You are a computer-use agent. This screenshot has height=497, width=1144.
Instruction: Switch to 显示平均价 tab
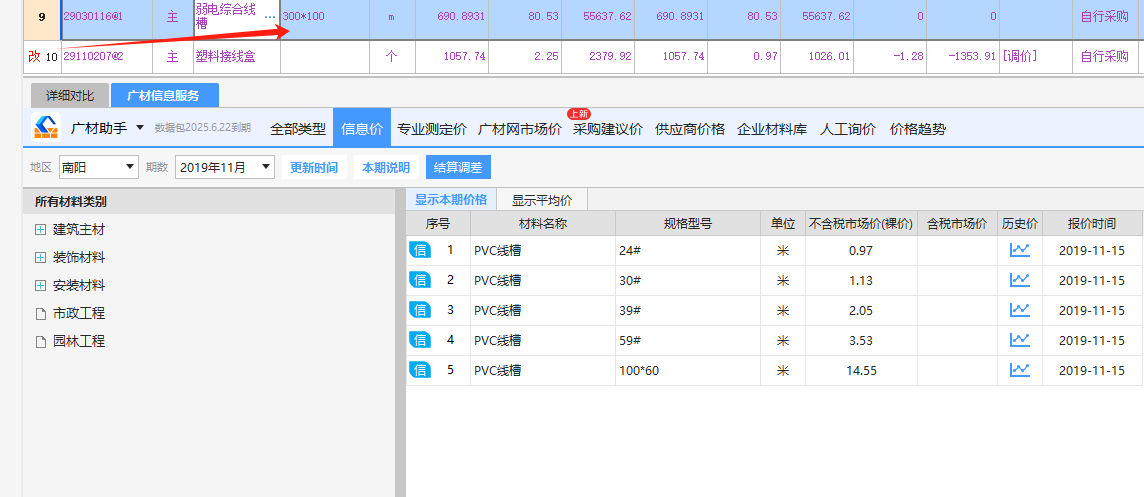point(541,200)
